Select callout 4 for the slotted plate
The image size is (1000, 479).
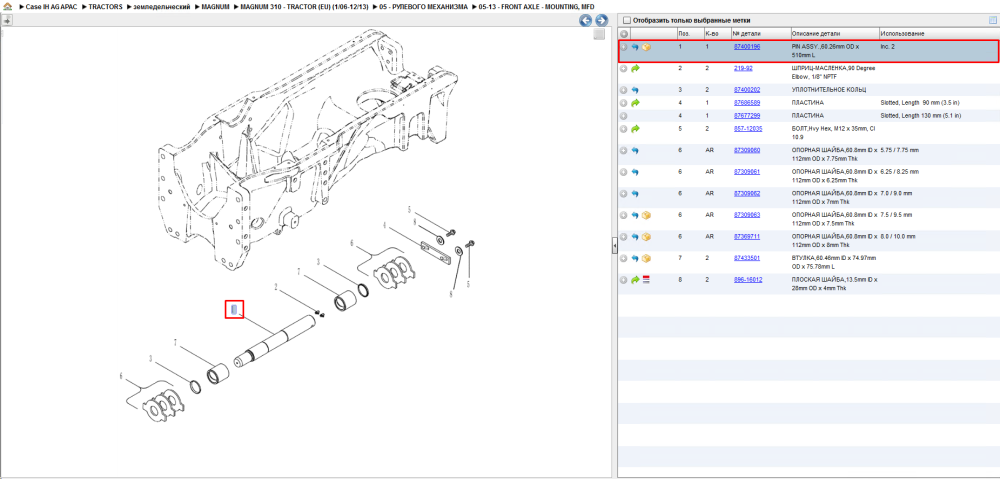pos(385,226)
